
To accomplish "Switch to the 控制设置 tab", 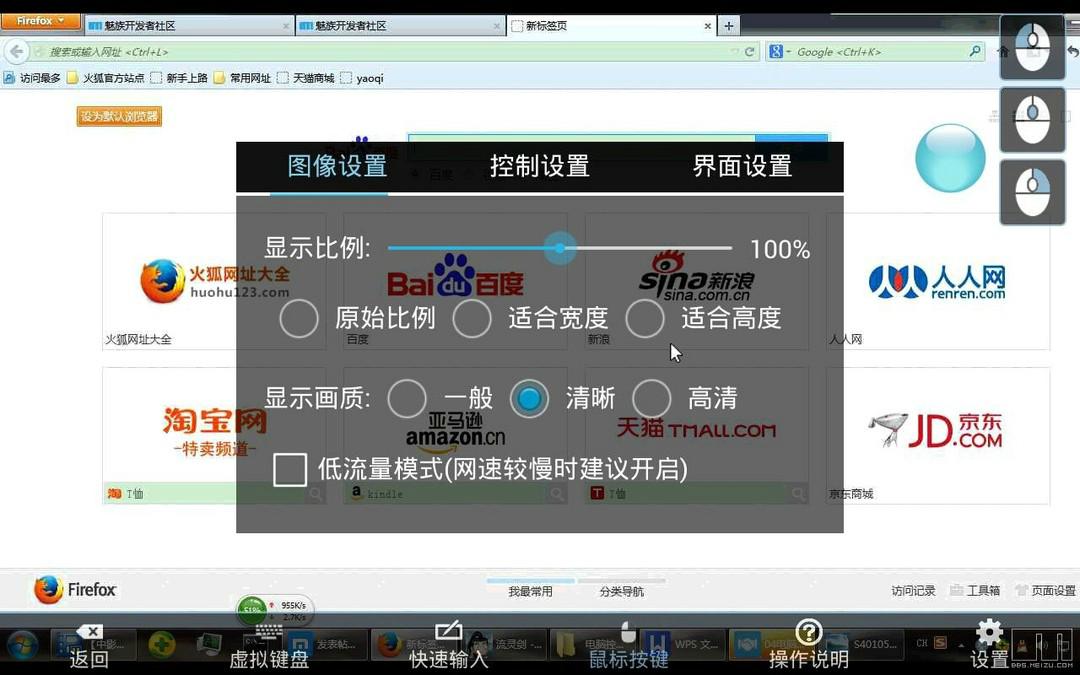I will (x=539, y=166).
